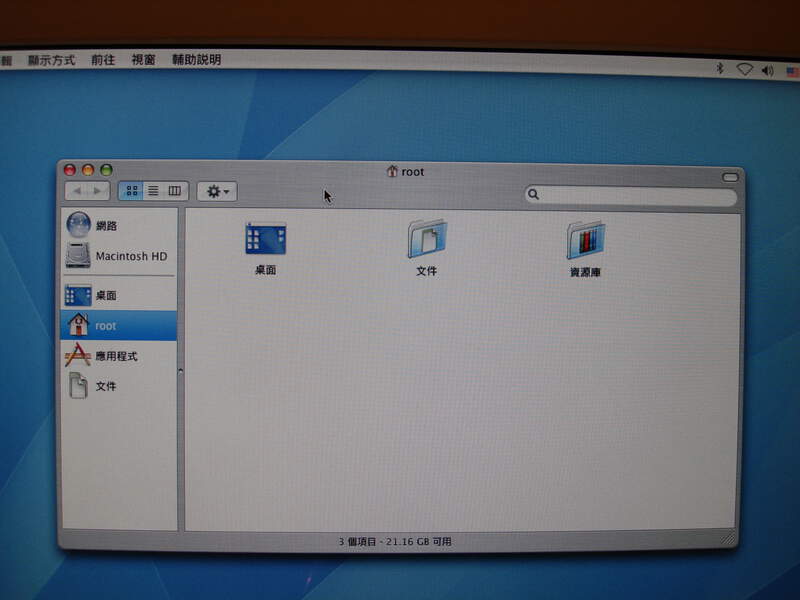Click the volume control in menu bar
This screenshot has width=800, height=600.
point(767,70)
